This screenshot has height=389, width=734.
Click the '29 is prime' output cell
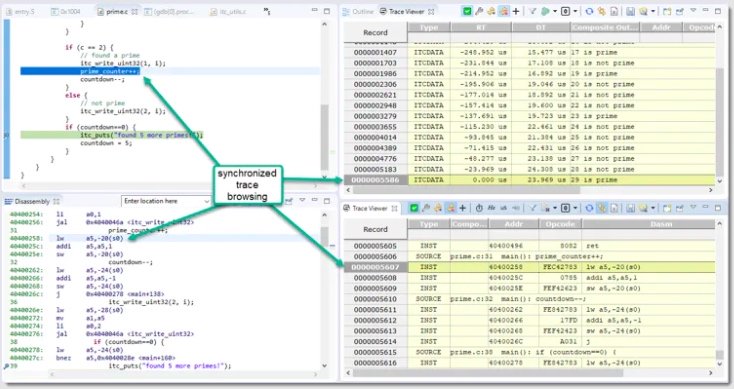click(594, 180)
